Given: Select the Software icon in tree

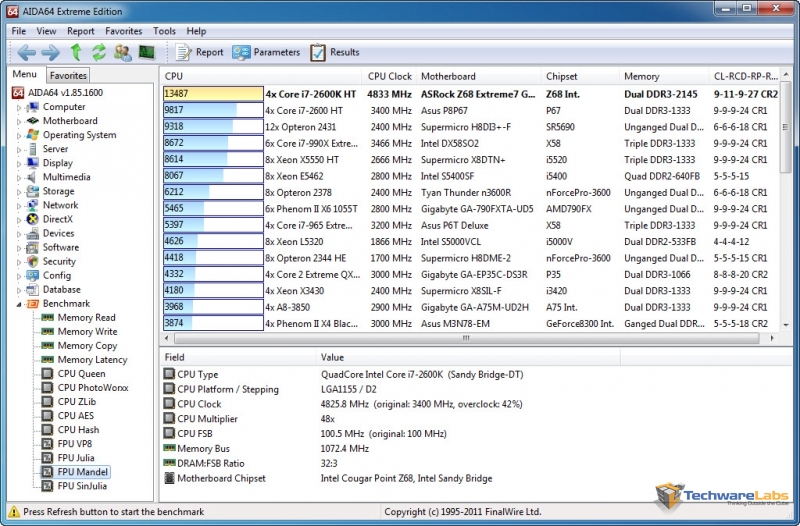Looking at the screenshot, I should click(33, 247).
